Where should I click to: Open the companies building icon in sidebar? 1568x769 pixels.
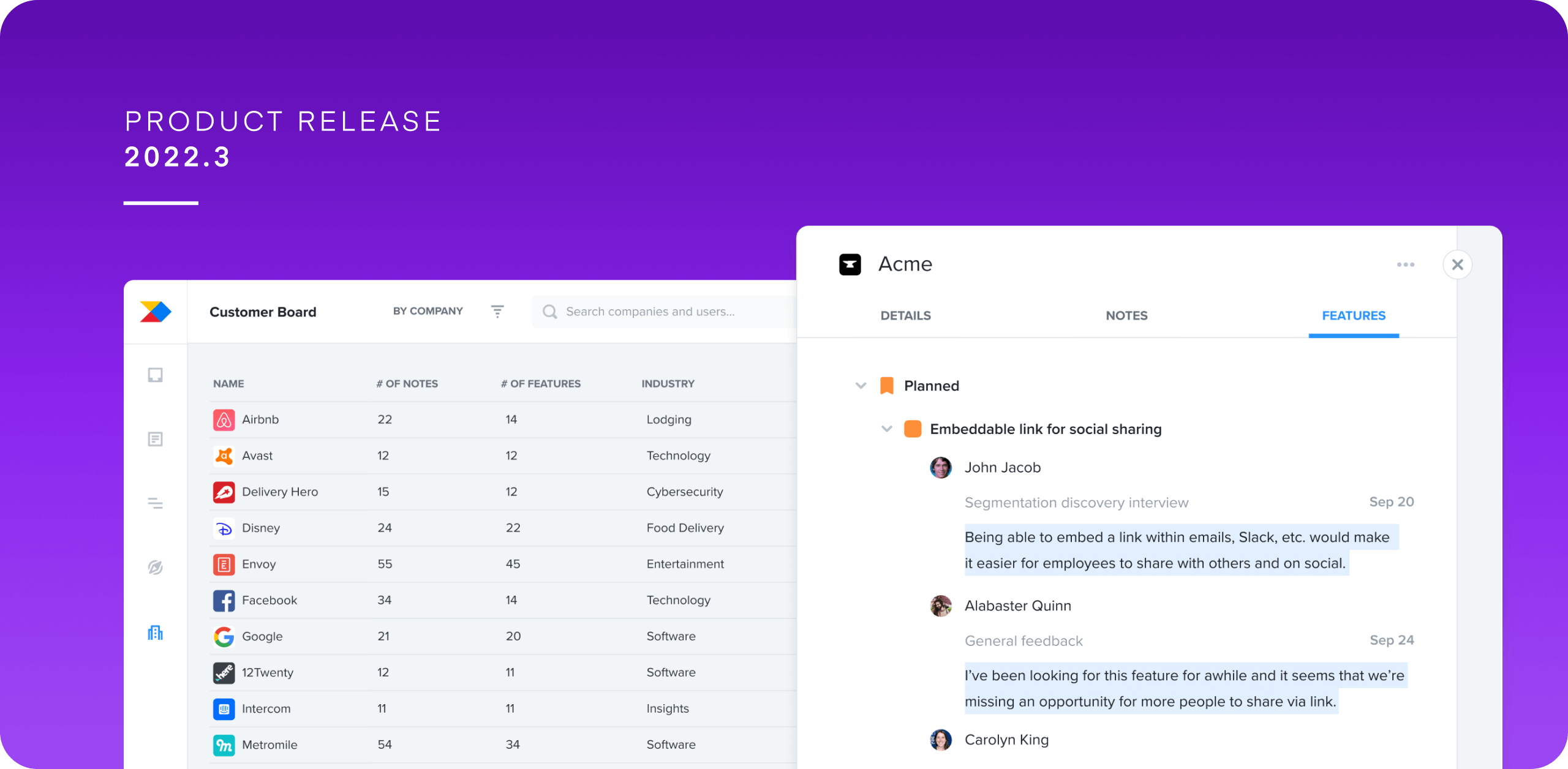coord(156,632)
